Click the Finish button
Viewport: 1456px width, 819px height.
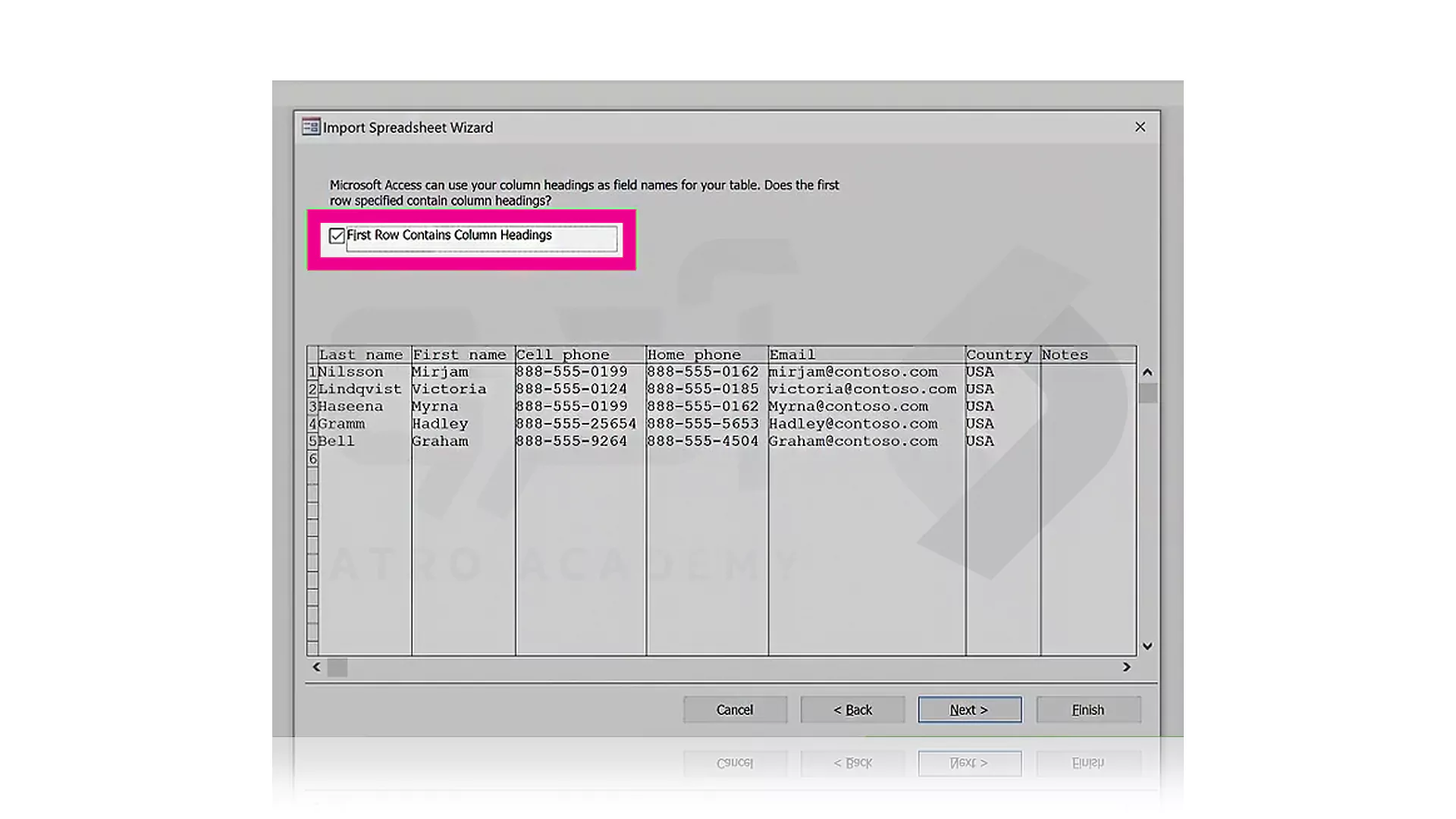[1088, 710]
